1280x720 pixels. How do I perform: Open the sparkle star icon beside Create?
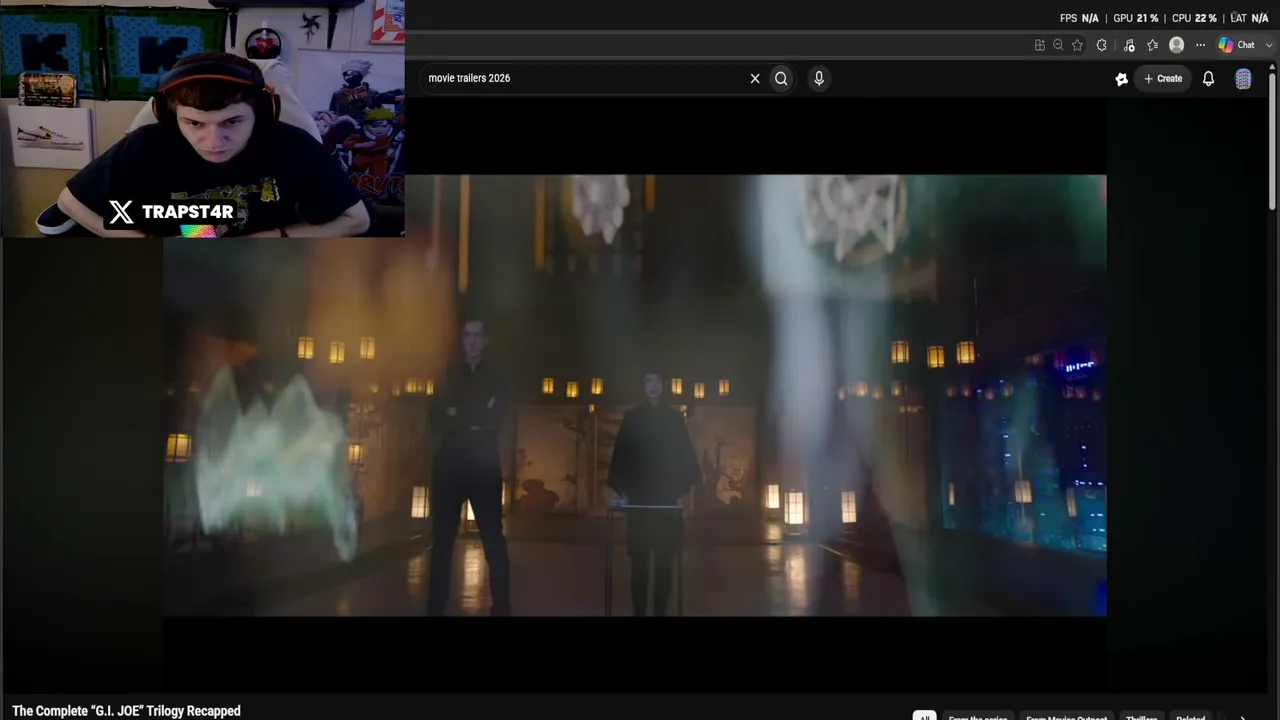[x=1121, y=79]
